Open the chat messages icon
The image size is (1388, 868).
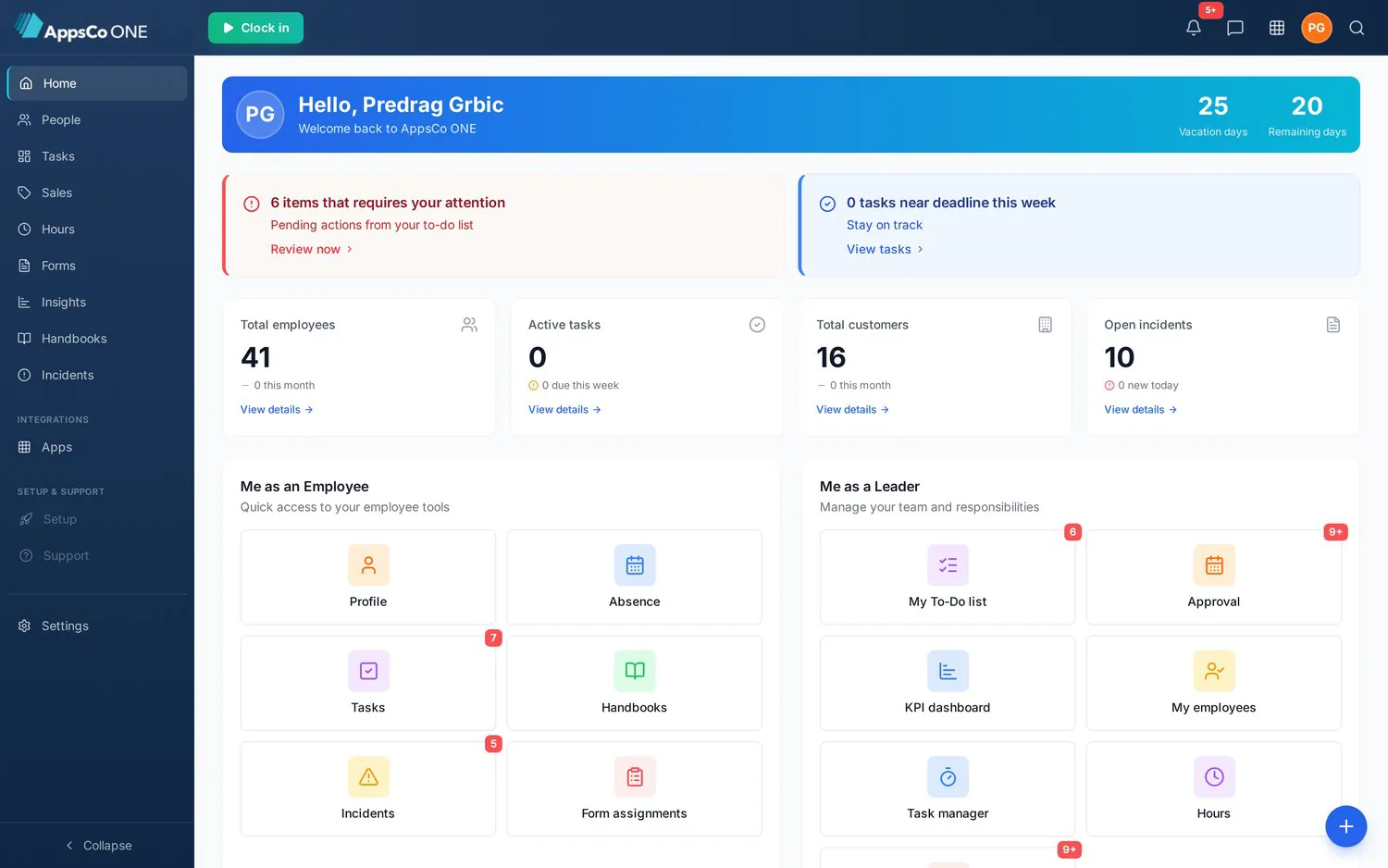tap(1235, 28)
